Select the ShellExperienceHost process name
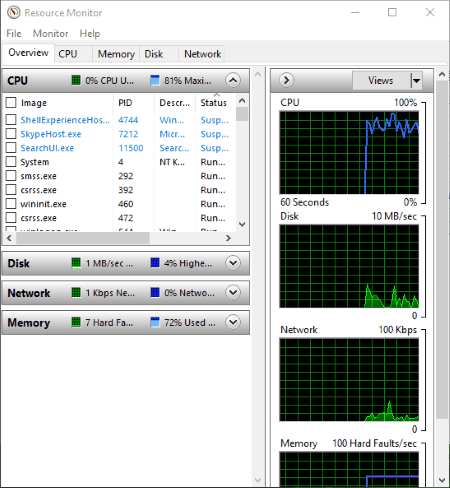The width and height of the screenshot is (450, 488). tap(65, 120)
